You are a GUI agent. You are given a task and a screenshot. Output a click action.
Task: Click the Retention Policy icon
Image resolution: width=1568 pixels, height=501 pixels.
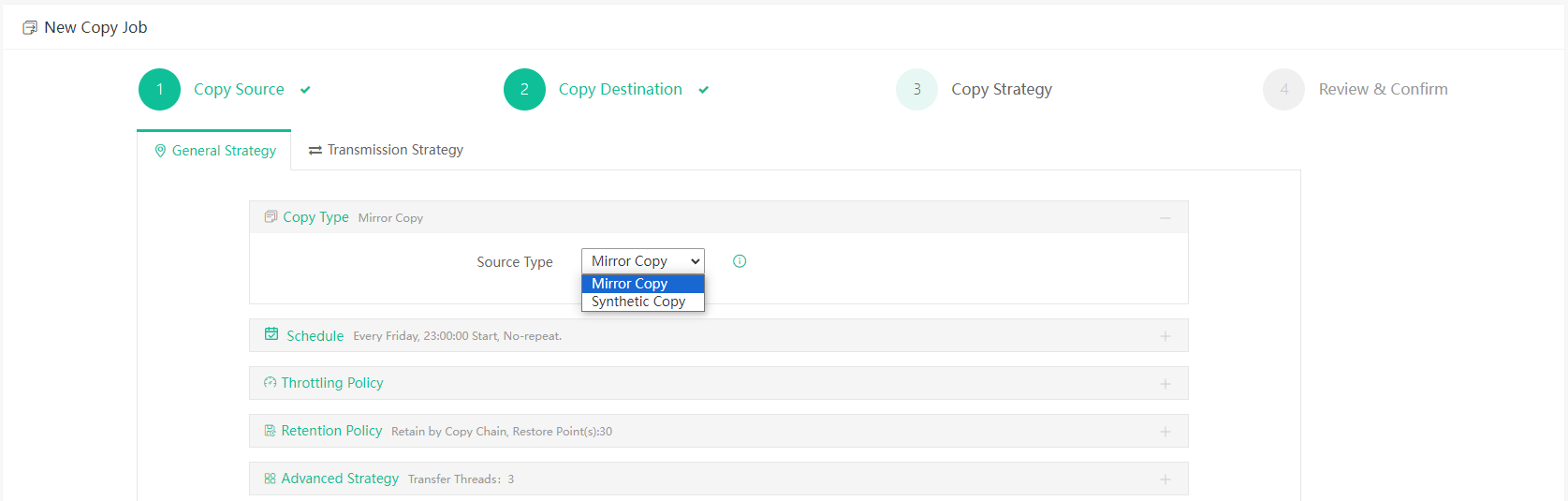click(270, 431)
